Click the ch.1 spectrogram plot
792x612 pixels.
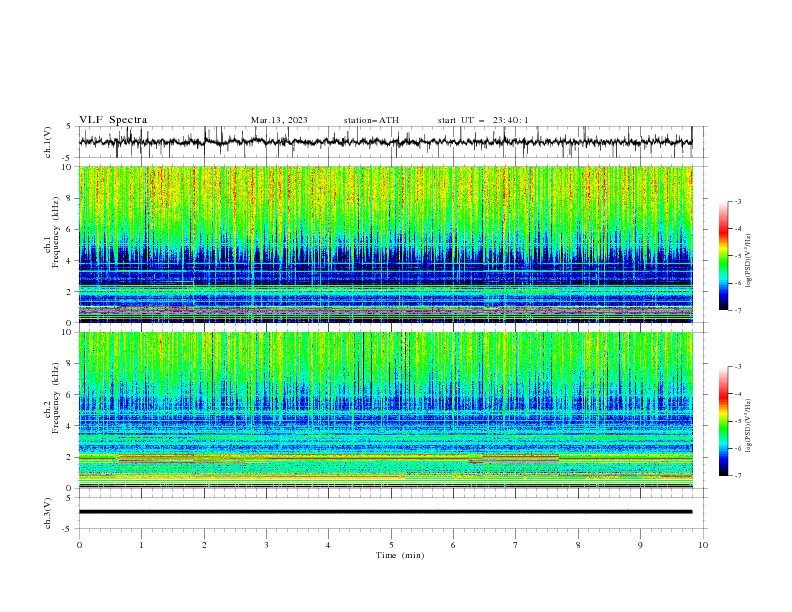[x=385, y=244]
